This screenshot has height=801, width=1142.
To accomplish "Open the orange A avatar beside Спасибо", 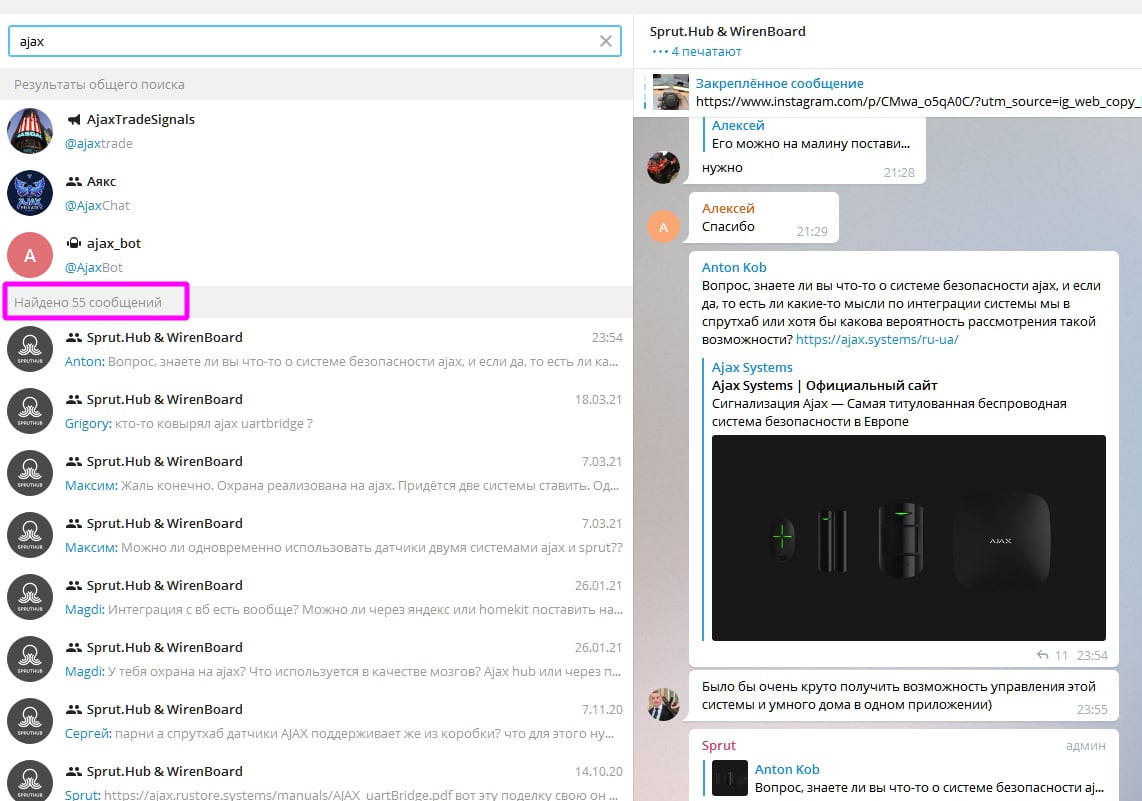I will 663,226.
